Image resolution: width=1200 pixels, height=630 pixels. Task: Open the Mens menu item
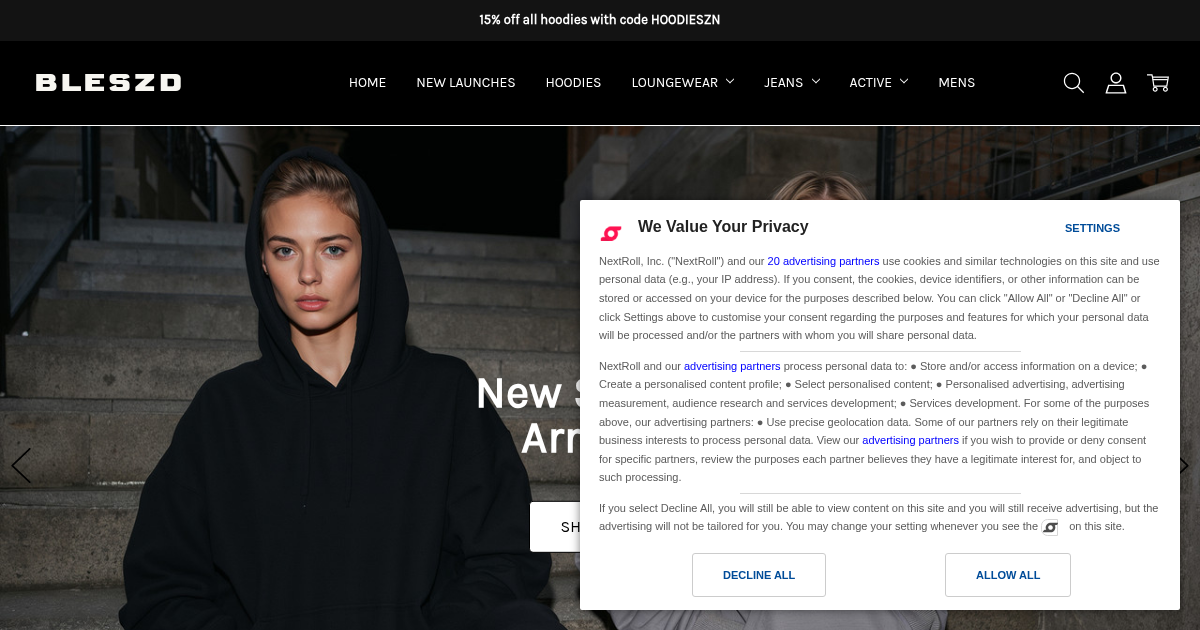956,83
